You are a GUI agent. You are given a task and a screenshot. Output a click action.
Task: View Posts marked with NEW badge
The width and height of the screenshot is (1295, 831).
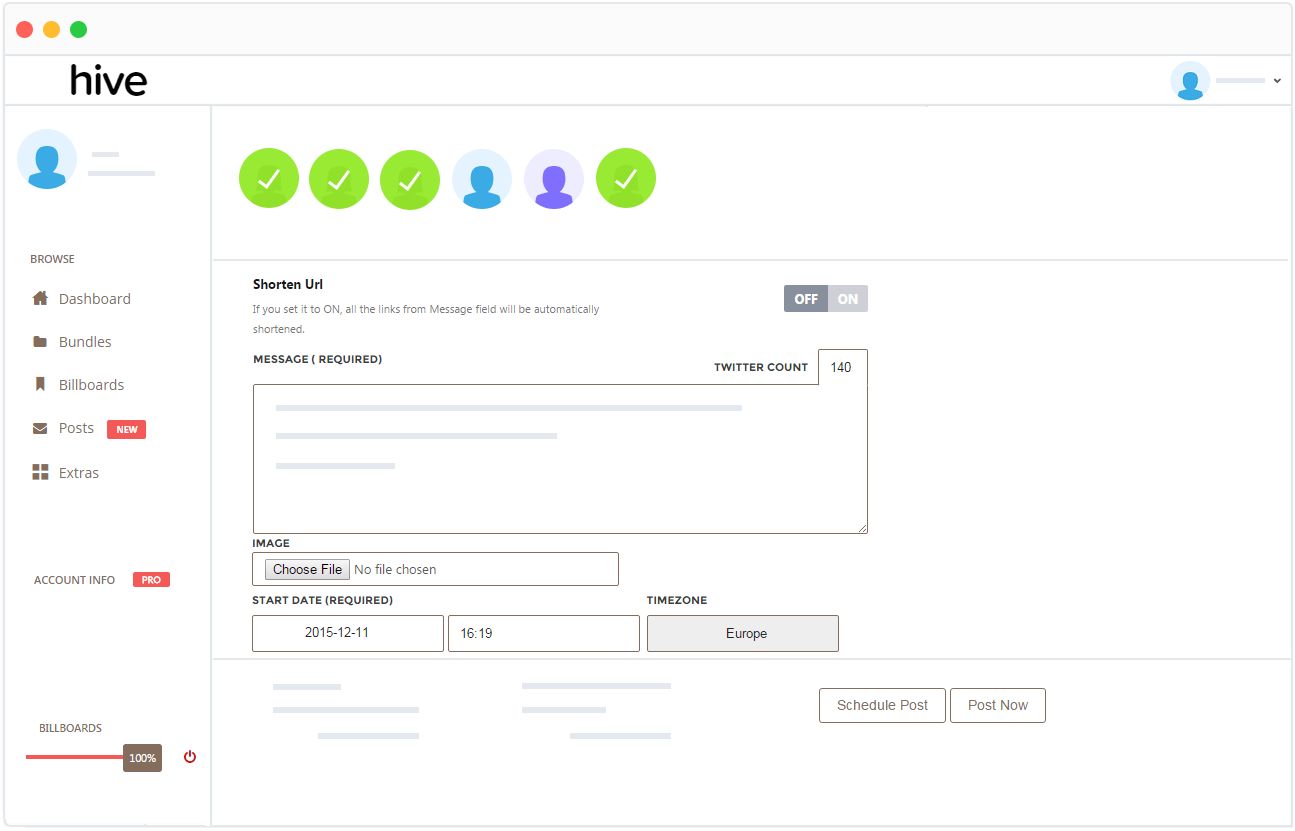75,428
